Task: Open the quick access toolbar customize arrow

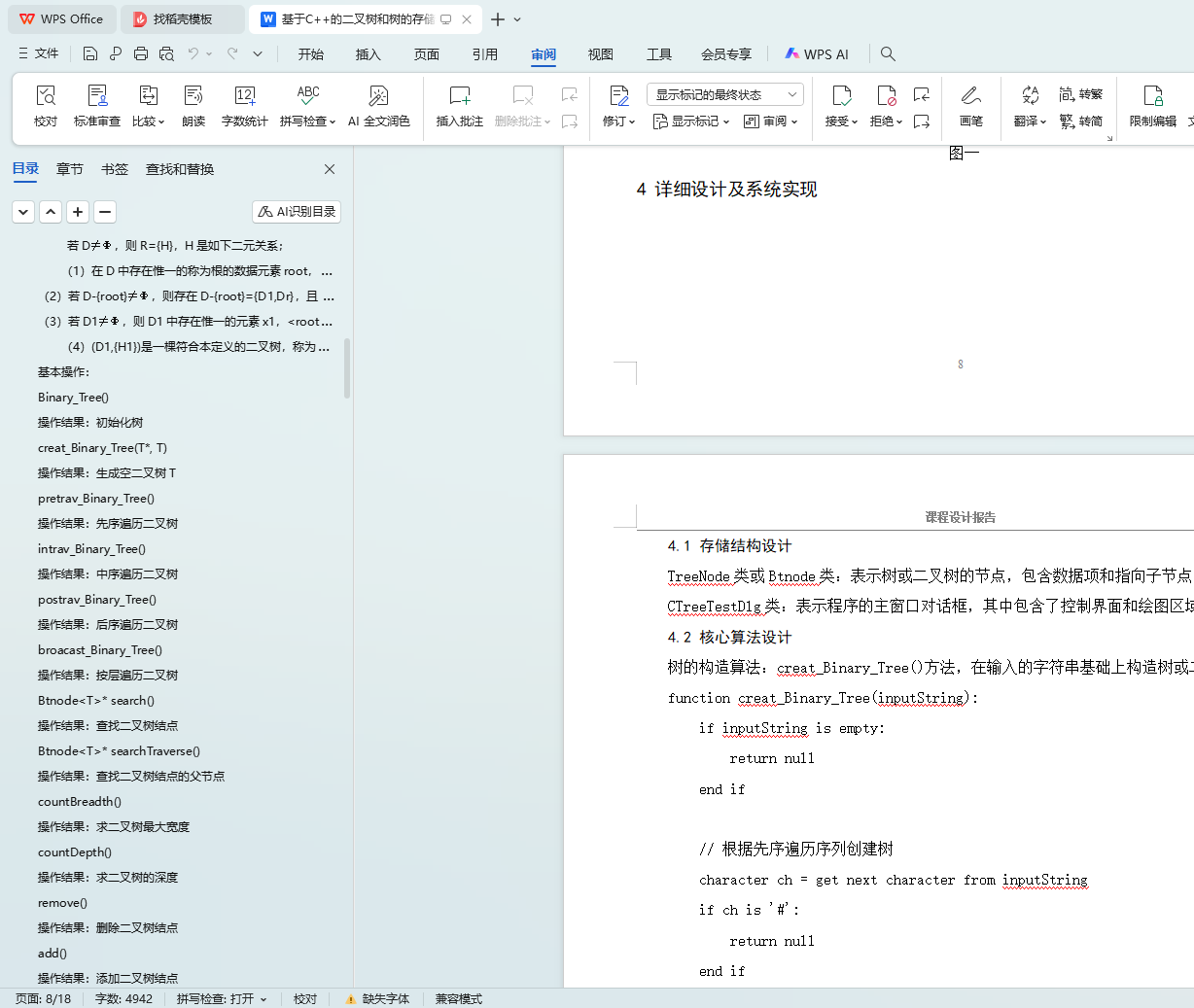Action: click(258, 53)
